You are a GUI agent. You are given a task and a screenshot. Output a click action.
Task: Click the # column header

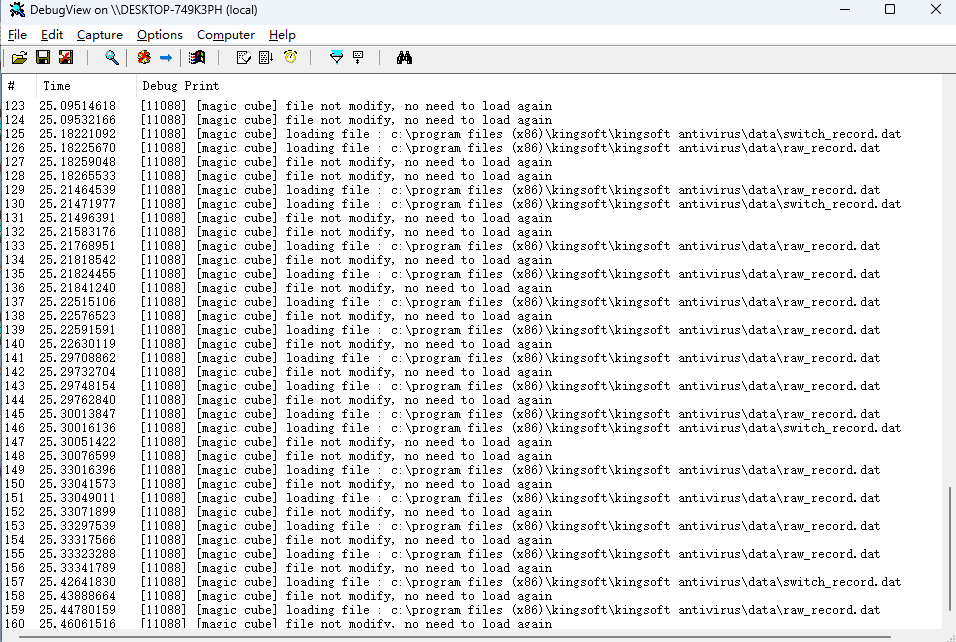point(19,86)
